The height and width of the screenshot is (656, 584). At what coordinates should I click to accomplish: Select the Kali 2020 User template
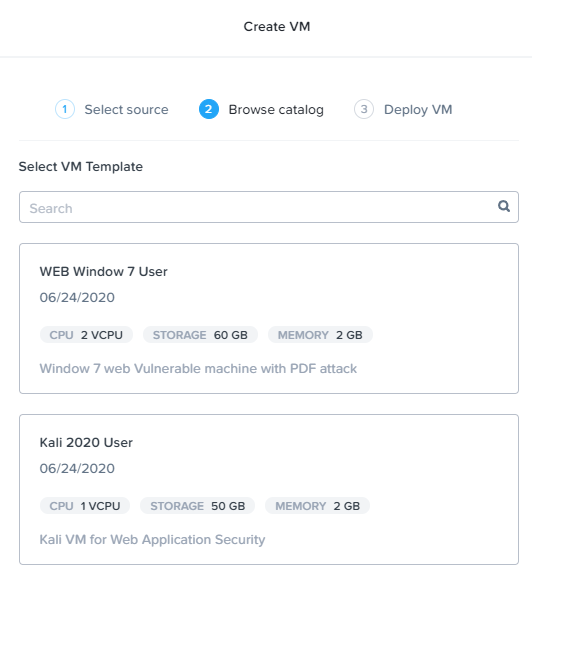(269, 489)
